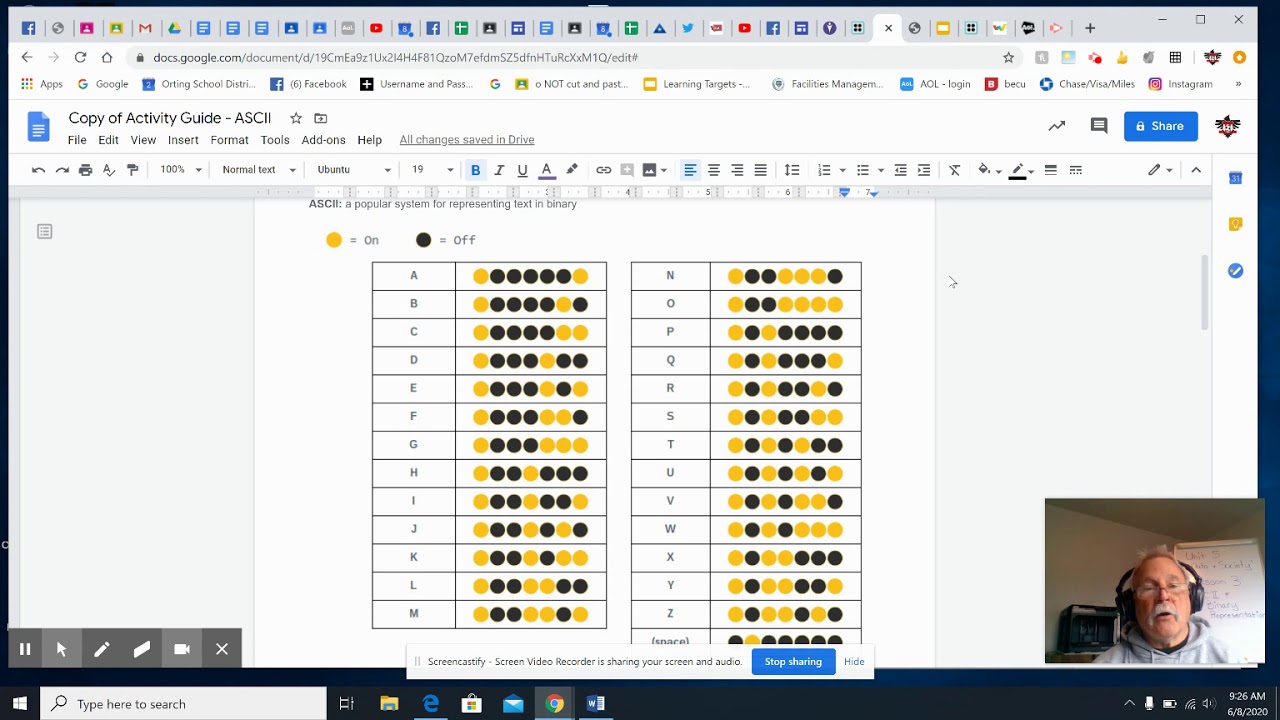Open line spacing options

(792, 170)
